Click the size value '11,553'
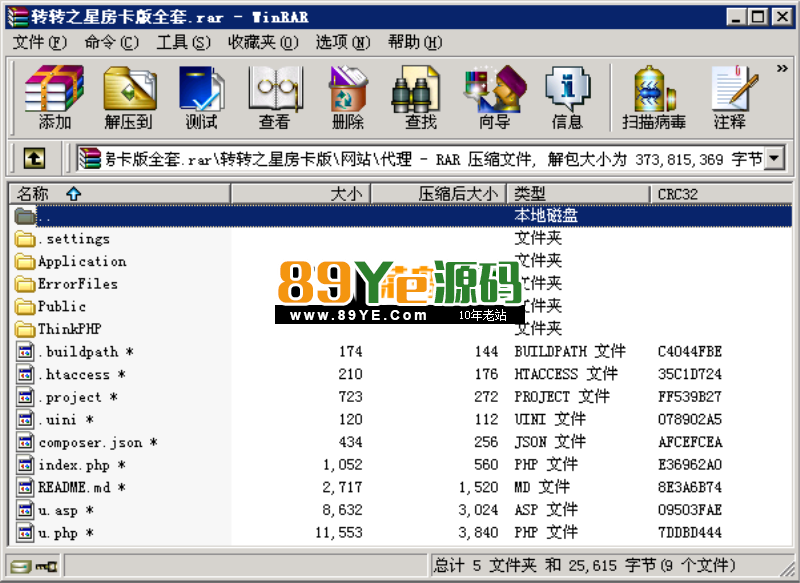 339,533
